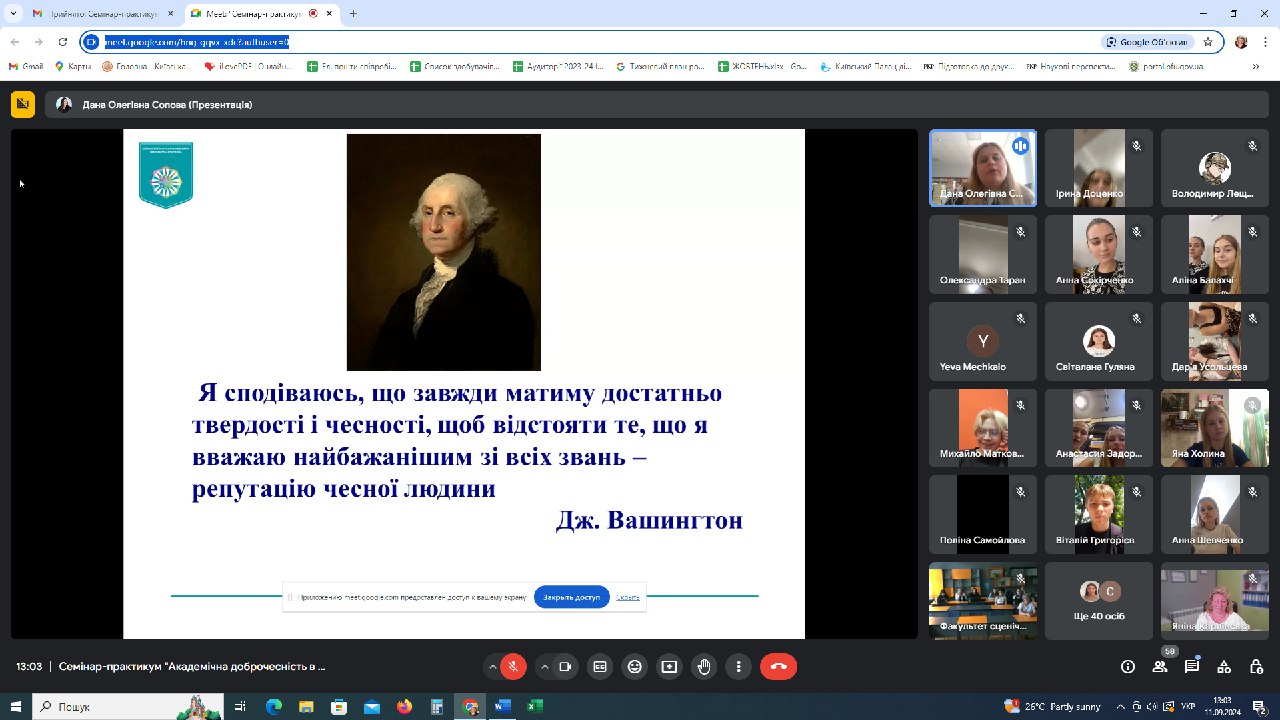Unmute the microphone in Meet
1280x720 pixels.
[x=514, y=667]
